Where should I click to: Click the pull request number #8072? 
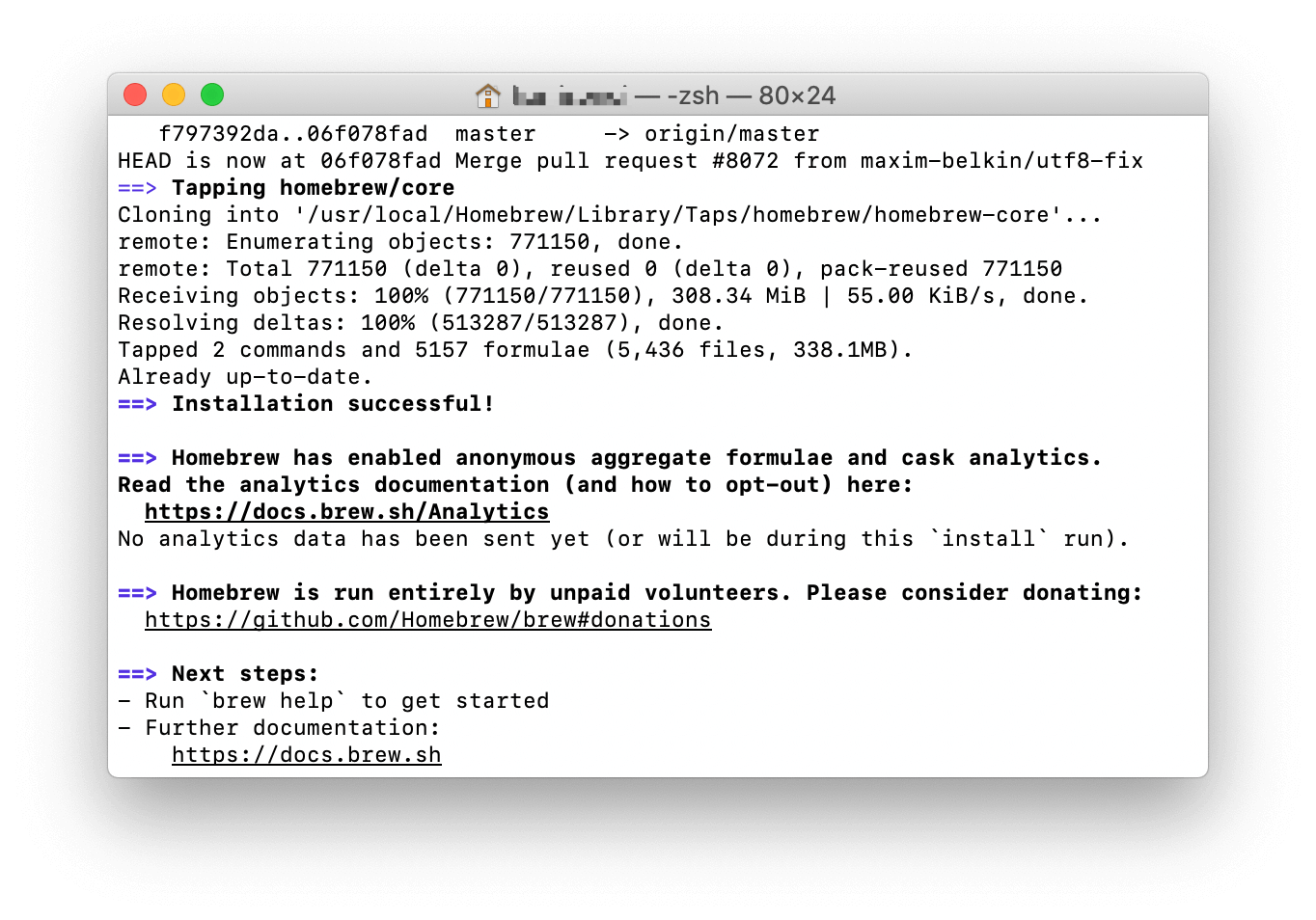[x=745, y=161]
